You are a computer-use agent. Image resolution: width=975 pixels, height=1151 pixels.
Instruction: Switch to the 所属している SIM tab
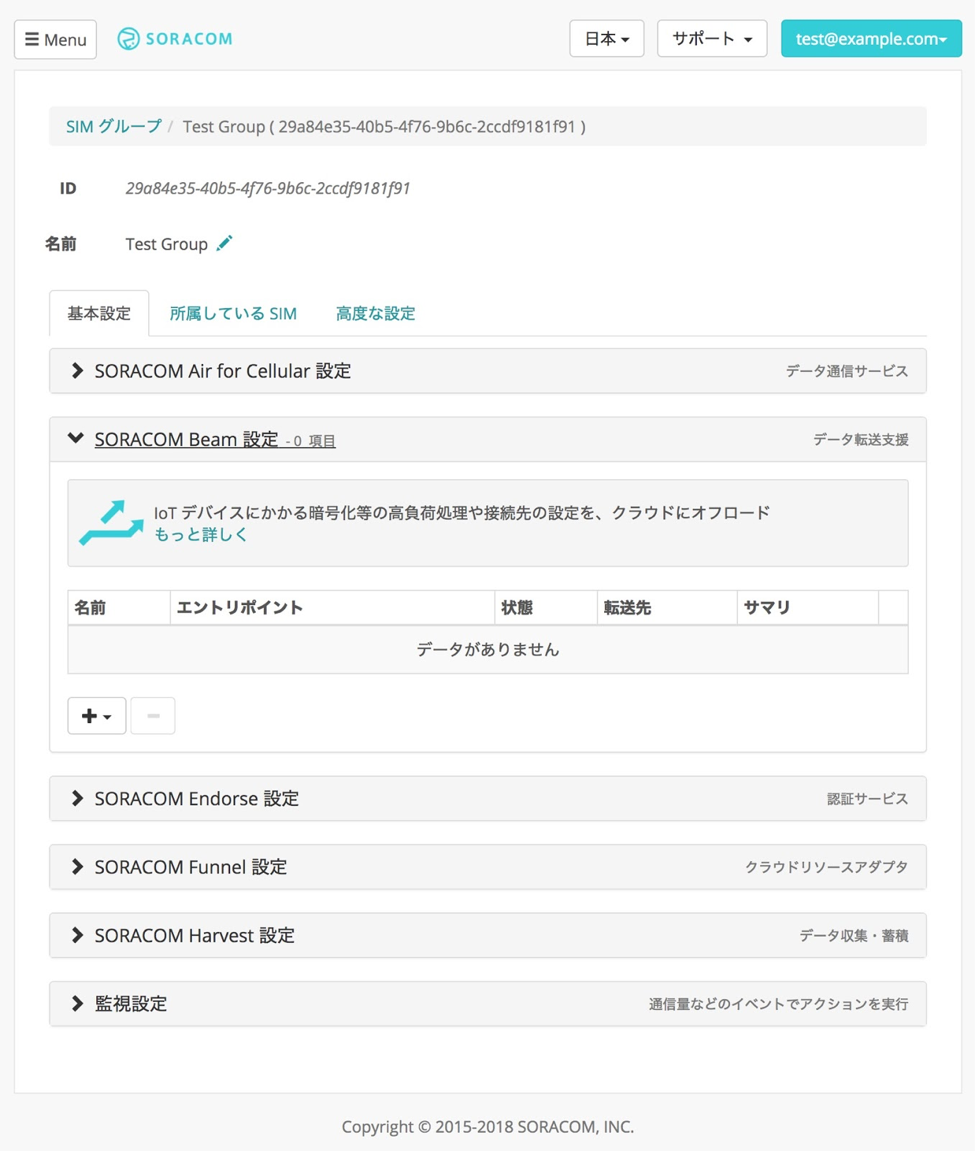[233, 313]
